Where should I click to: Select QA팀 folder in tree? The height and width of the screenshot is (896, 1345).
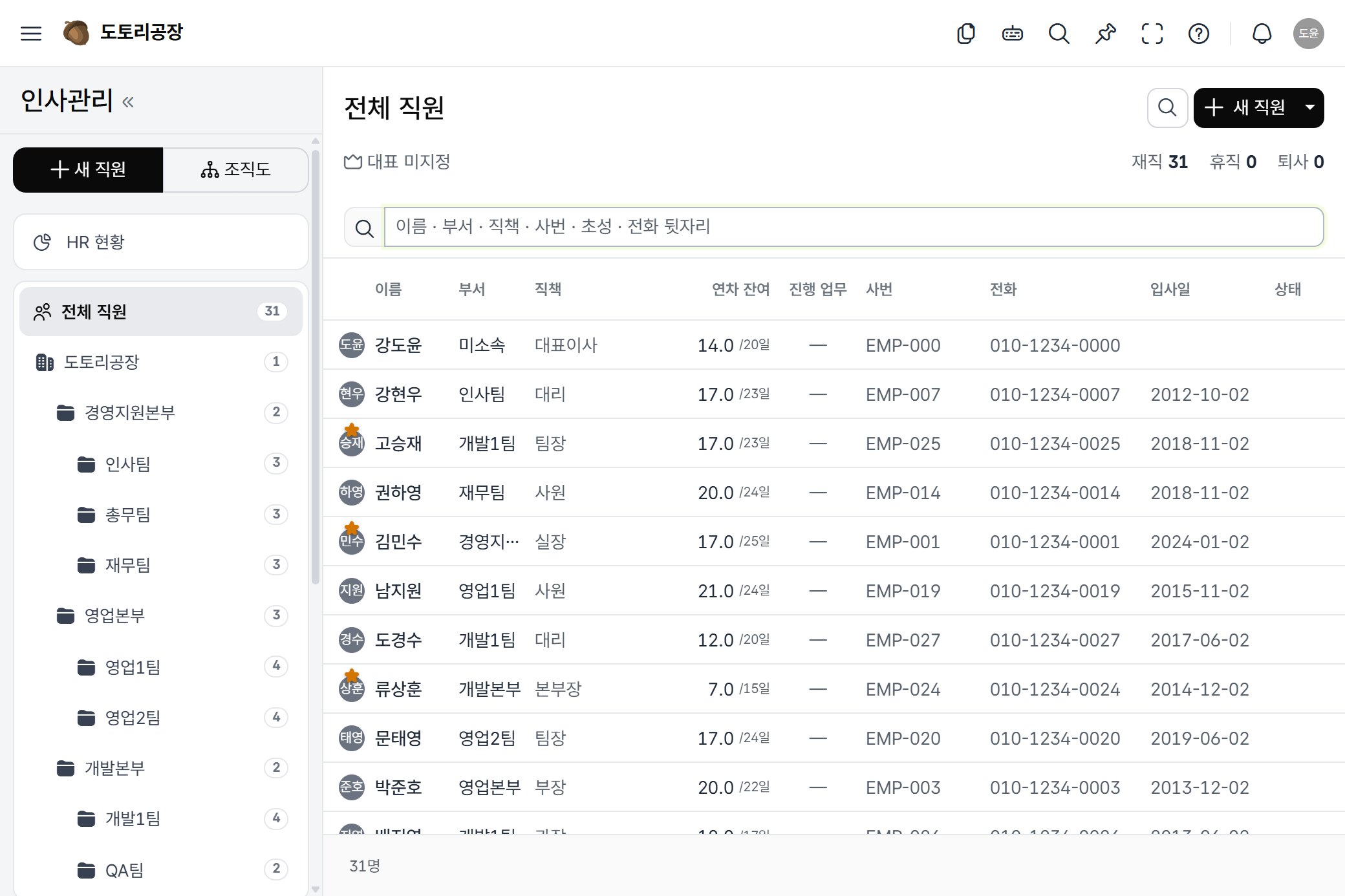coord(161,869)
